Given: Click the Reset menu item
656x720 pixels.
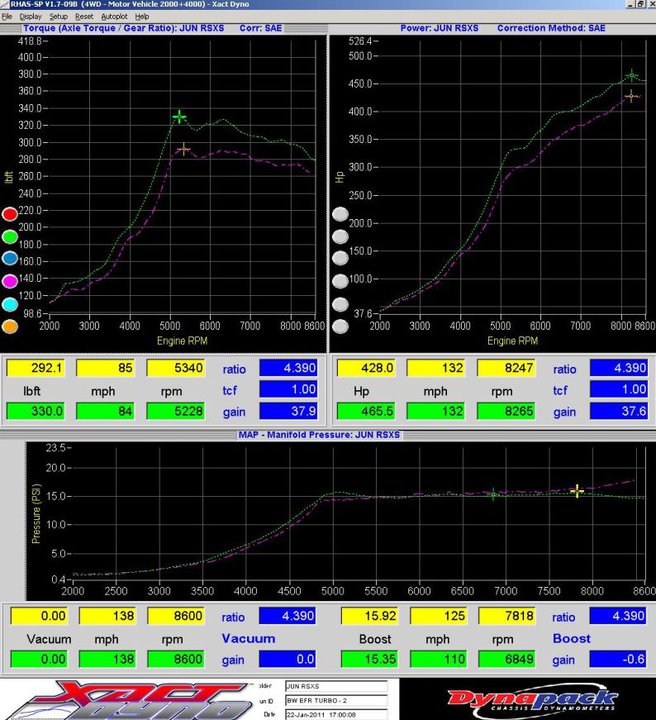Looking at the screenshot, I should click(84, 17).
